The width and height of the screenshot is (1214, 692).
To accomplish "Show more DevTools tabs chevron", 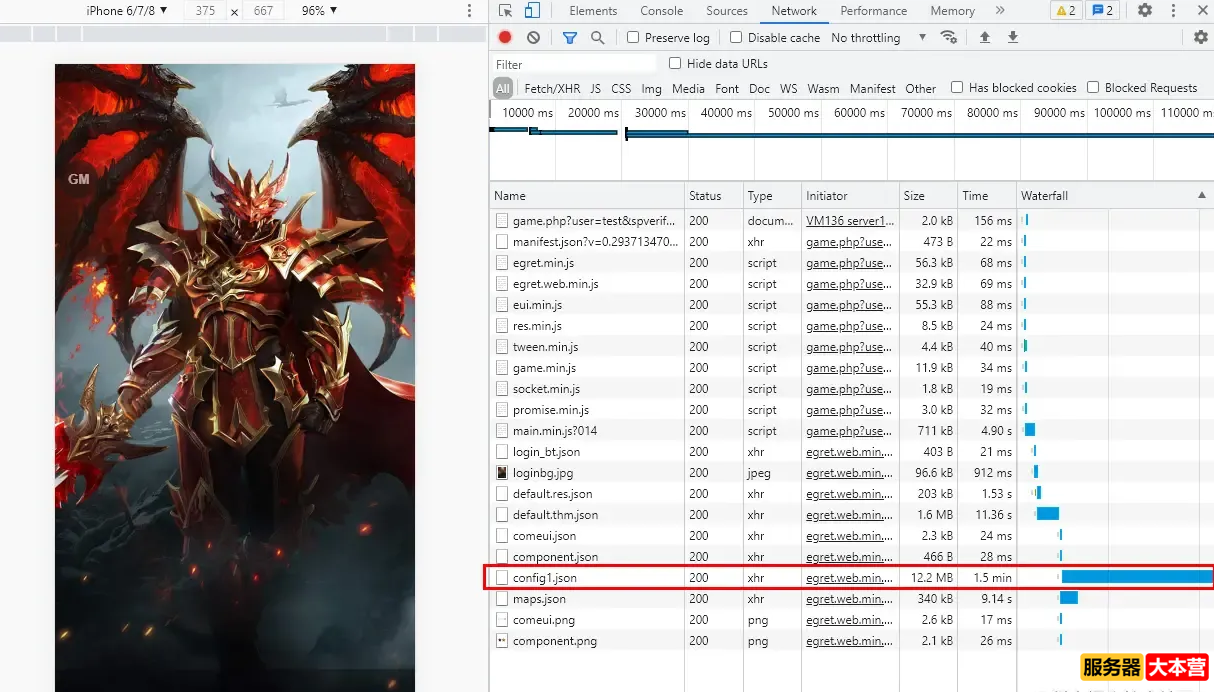I will pyautogui.click(x=1000, y=11).
